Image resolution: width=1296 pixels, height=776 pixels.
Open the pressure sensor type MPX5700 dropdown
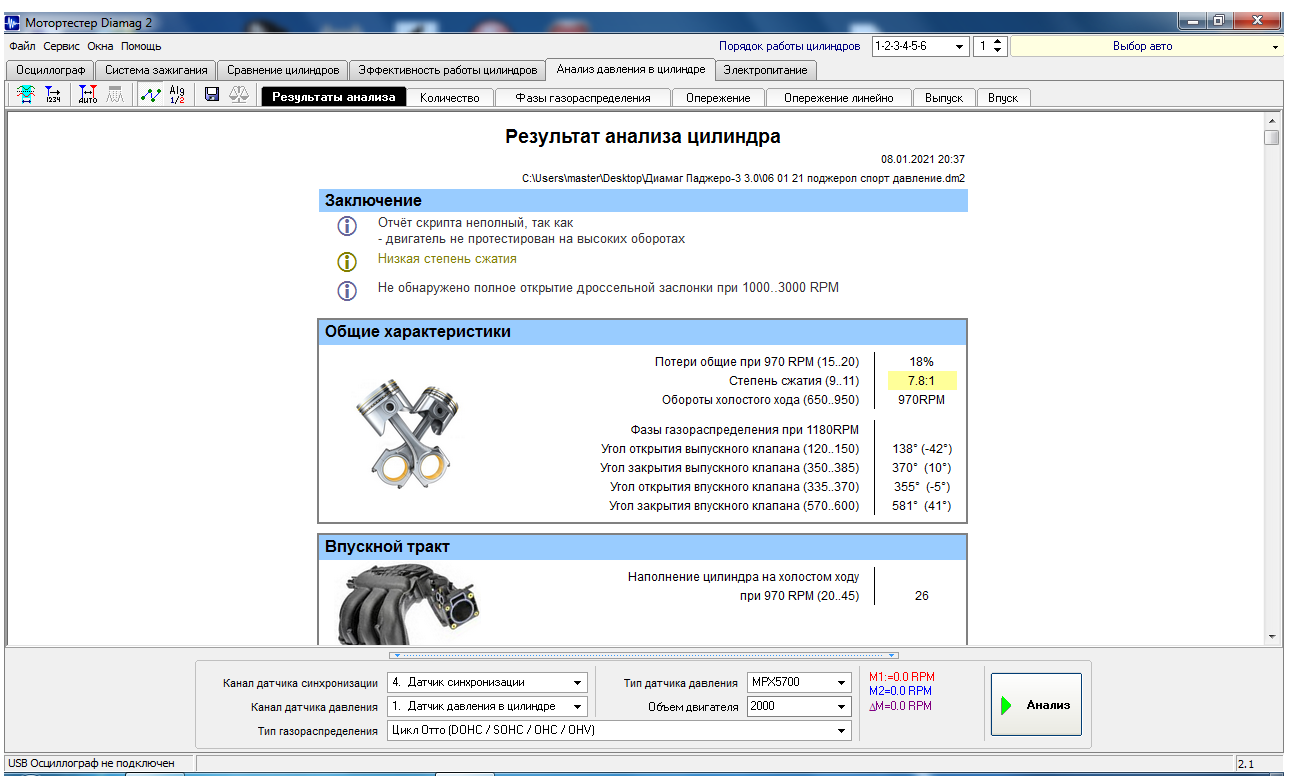tap(841, 682)
